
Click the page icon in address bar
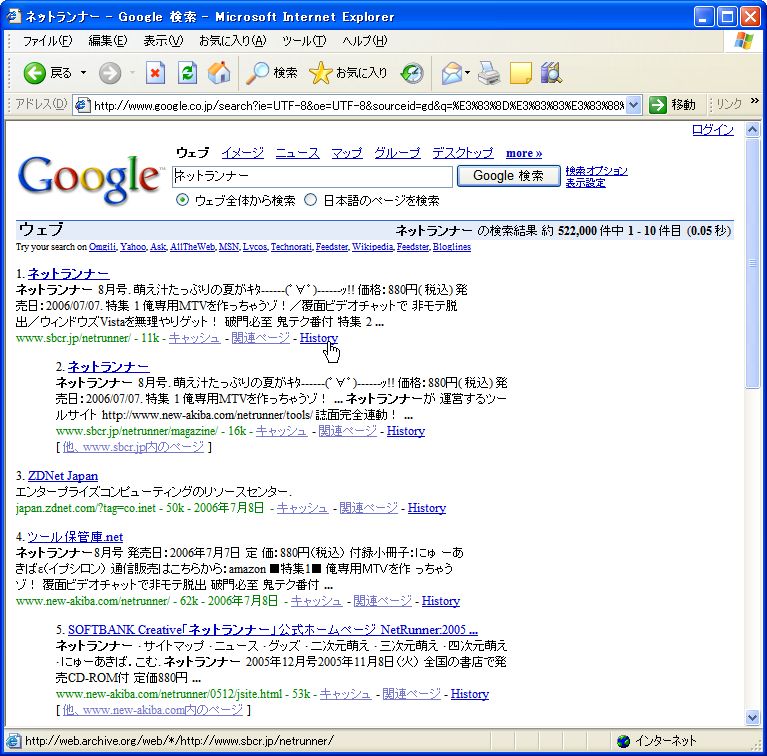click(x=83, y=105)
